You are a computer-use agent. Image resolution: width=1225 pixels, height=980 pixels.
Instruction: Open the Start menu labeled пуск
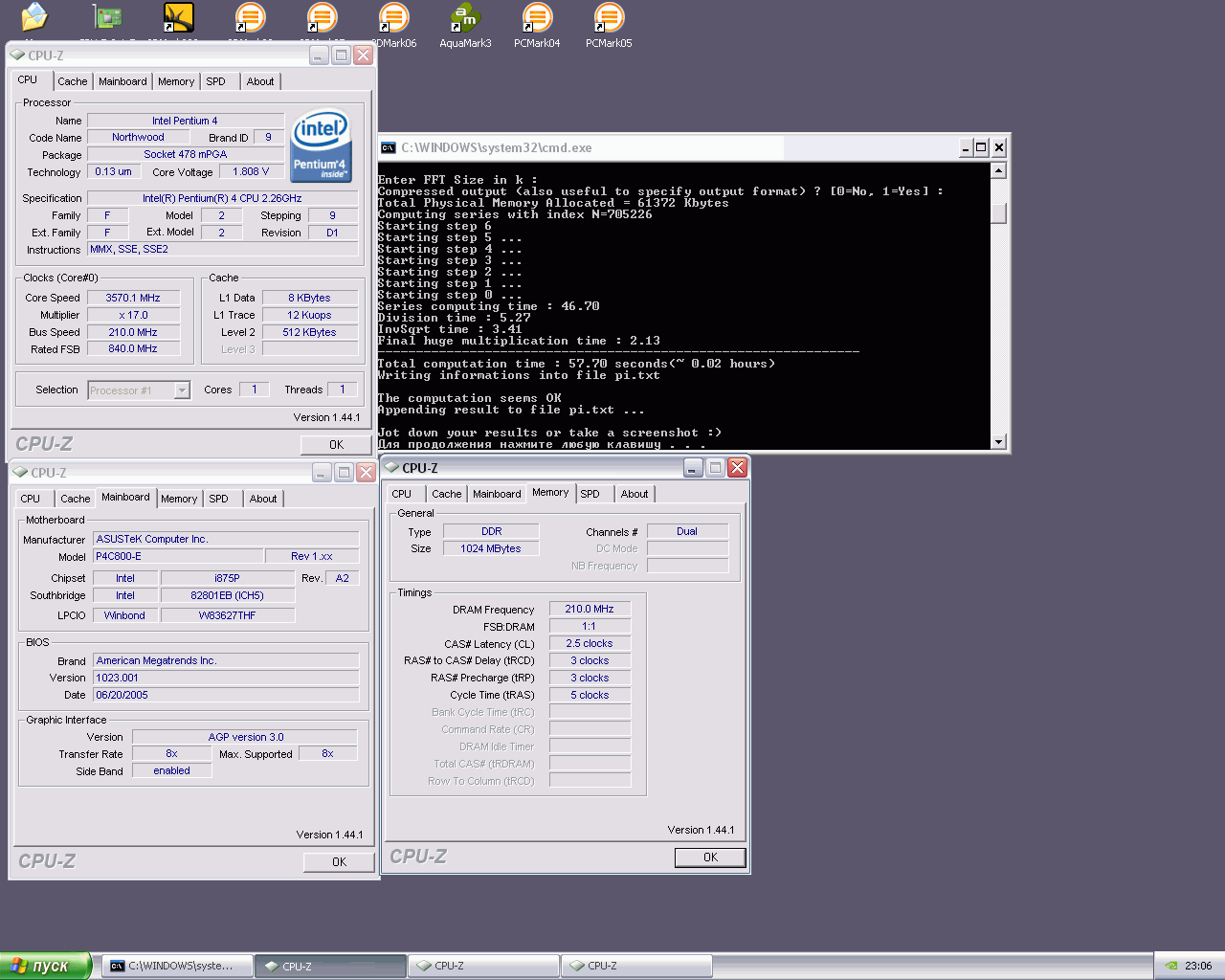[x=45, y=966]
